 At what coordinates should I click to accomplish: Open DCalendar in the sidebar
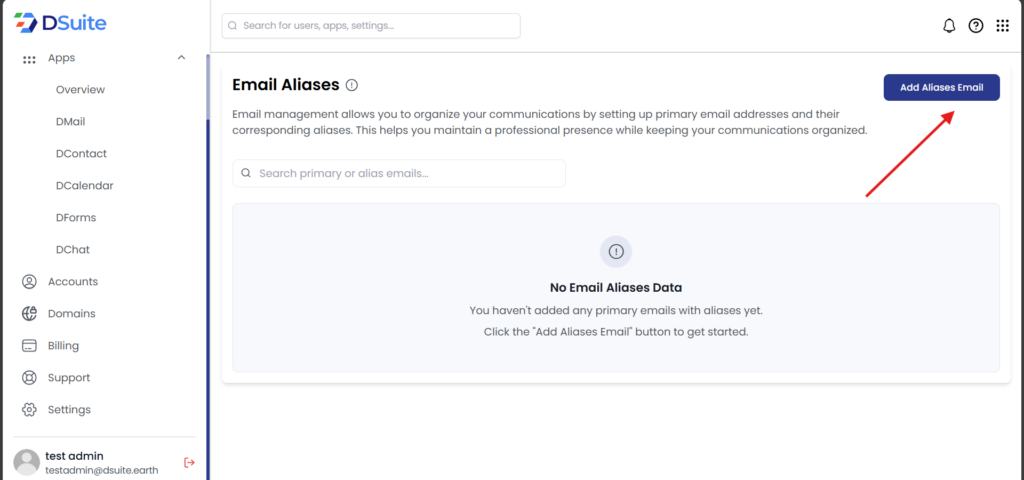(x=84, y=186)
